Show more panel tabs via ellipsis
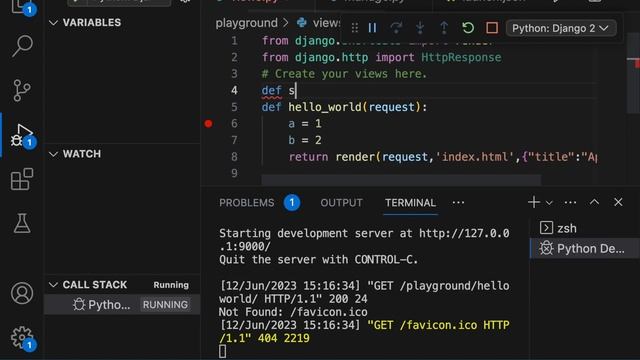Screen dimensions: 640x360 tap(458, 202)
